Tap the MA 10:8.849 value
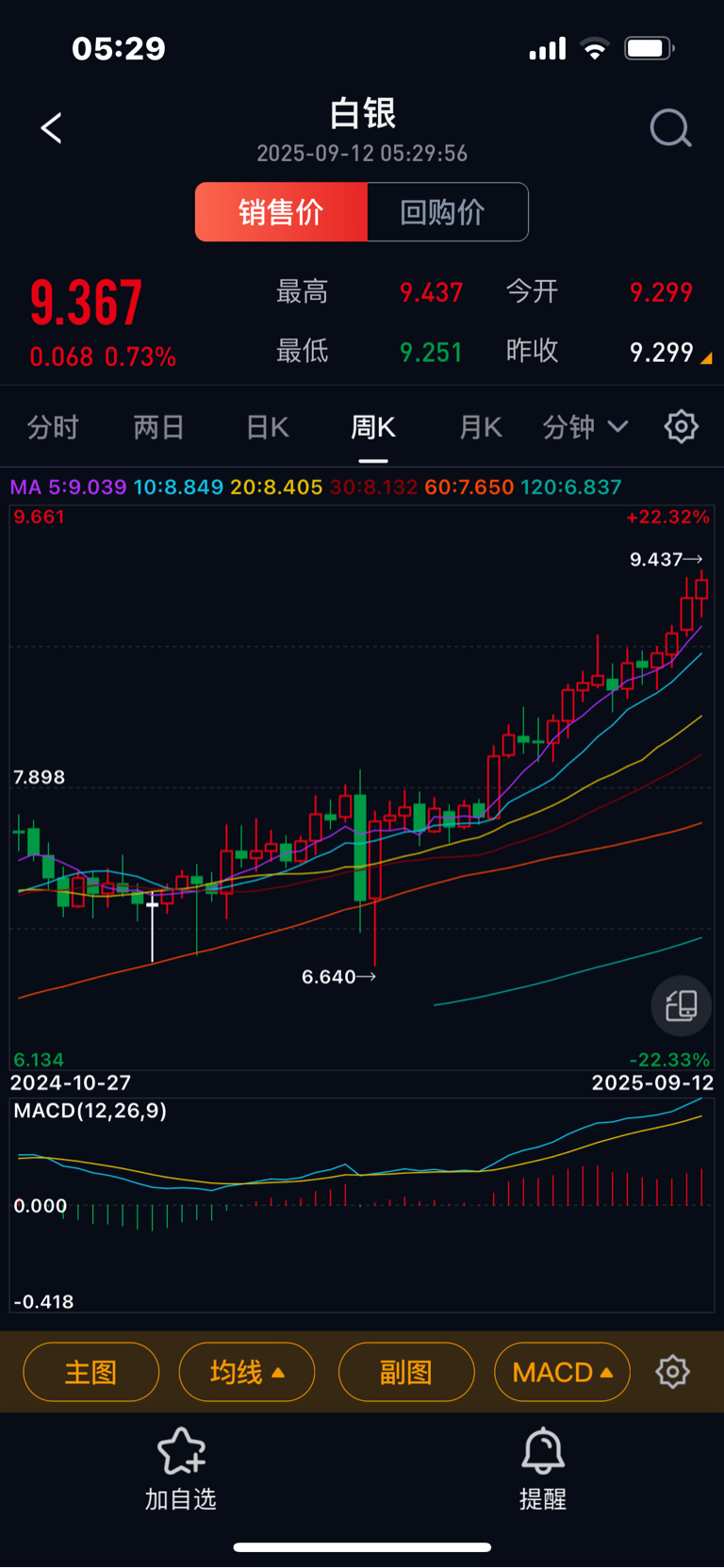Viewport: 724px width, 1568px height. point(178,487)
